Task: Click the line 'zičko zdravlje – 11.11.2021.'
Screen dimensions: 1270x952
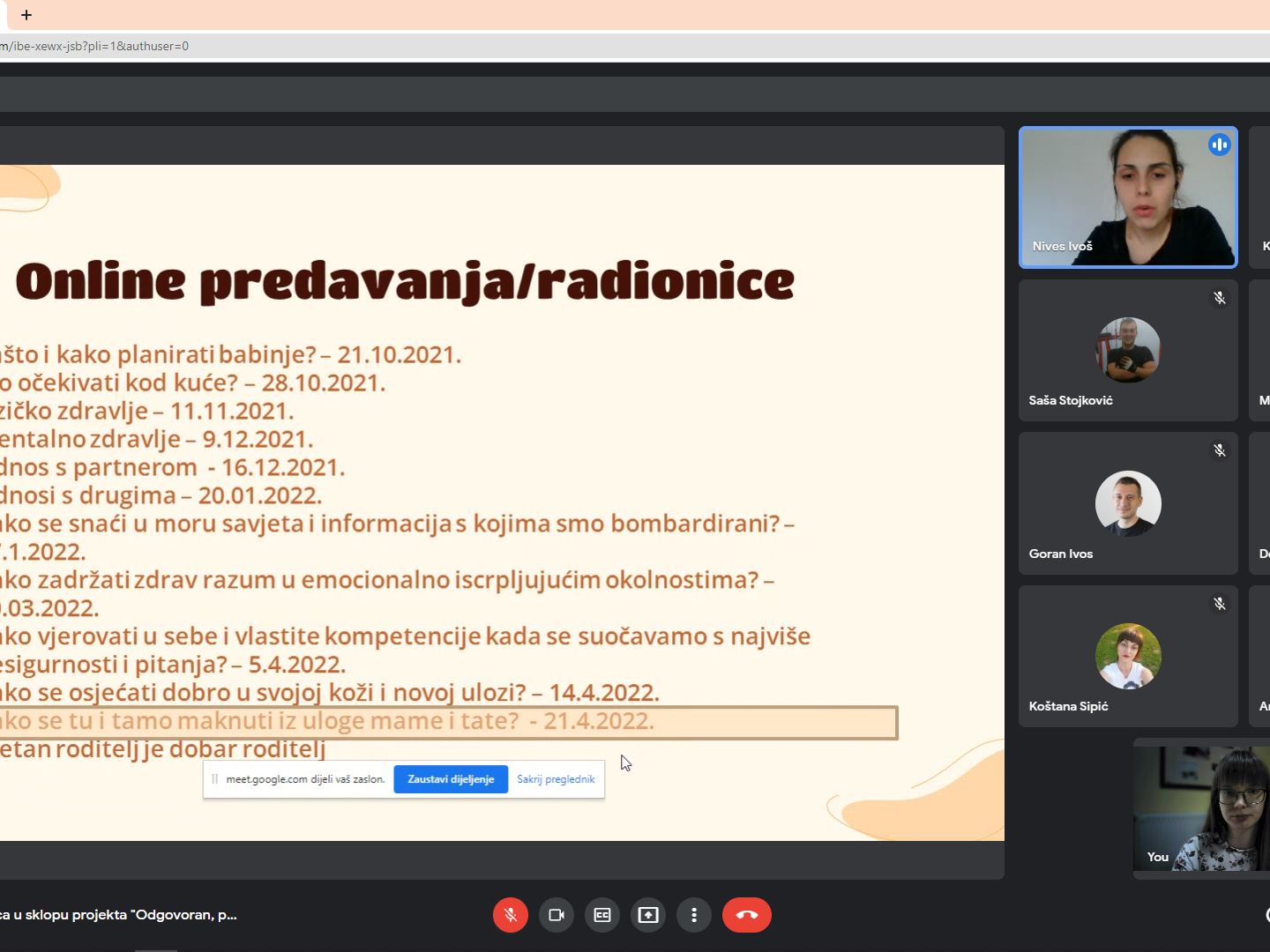Action: click(x=146, y=411)
